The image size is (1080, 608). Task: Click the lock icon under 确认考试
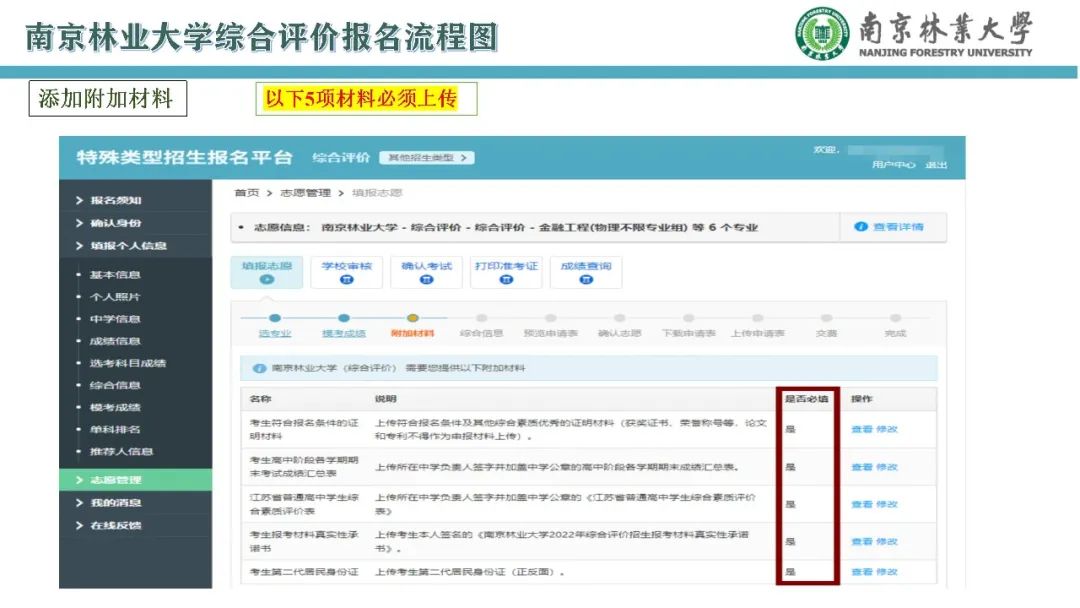pos(426,281)
